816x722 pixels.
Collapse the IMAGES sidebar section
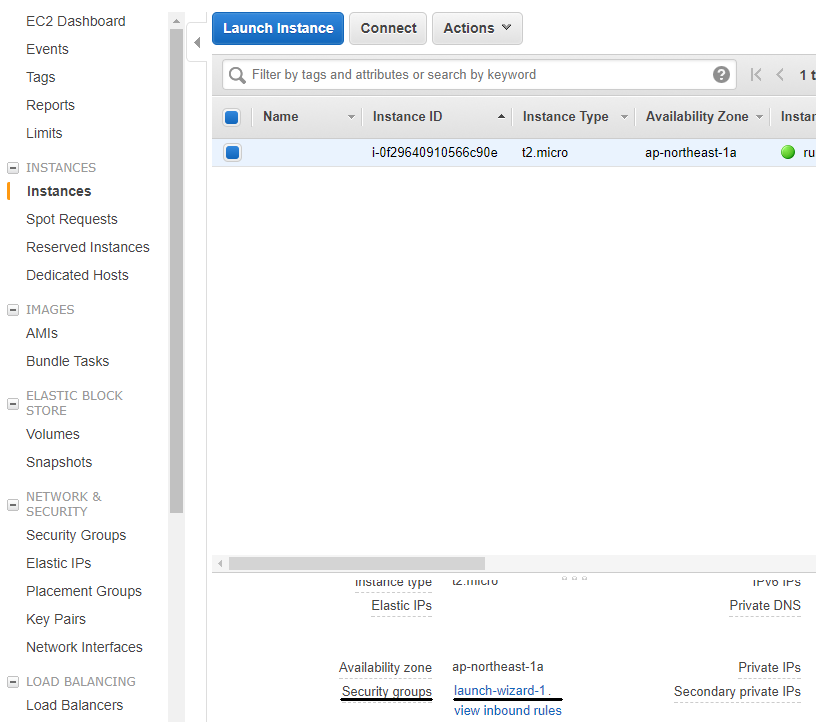pyautogui.click(x=13, y=310)
